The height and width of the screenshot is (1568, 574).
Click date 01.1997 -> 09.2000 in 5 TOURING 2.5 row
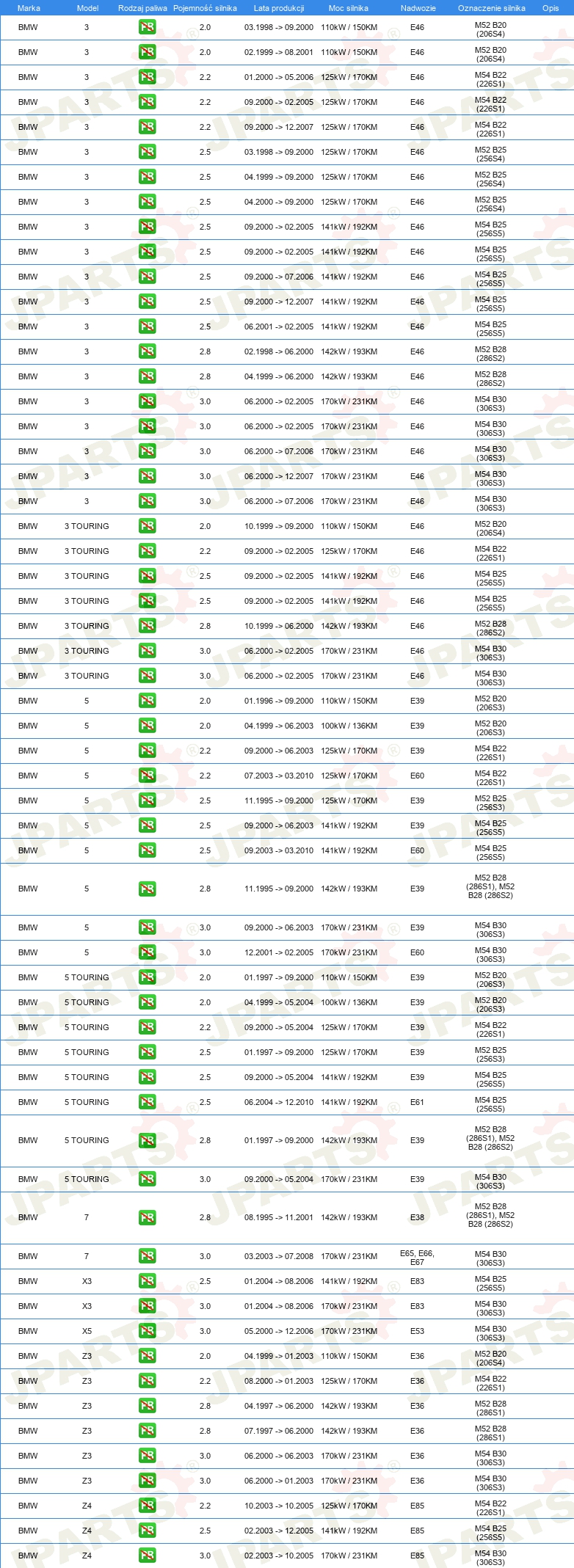click(279, 1052)
